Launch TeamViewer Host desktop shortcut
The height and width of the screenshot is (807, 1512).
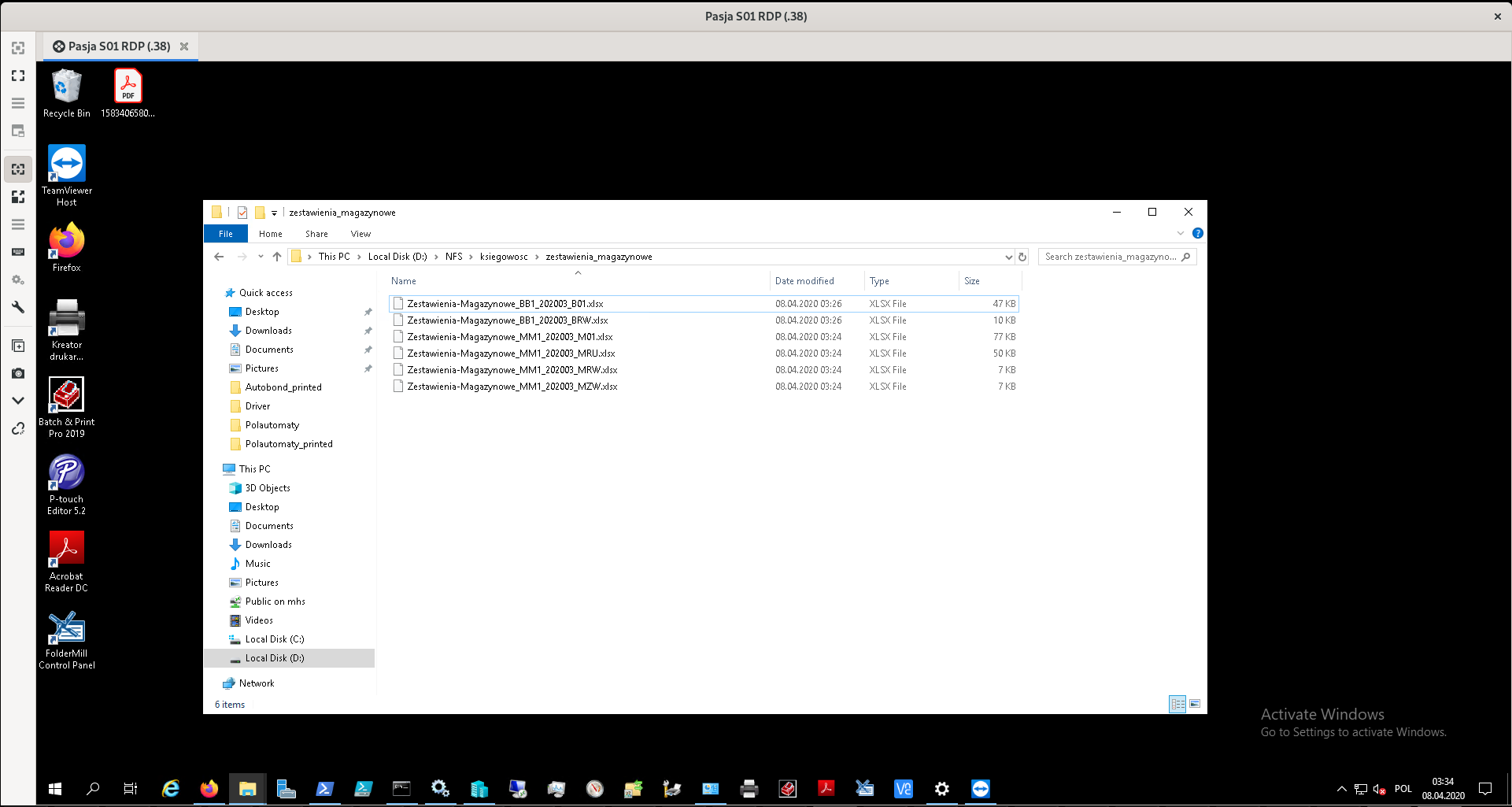67,176
